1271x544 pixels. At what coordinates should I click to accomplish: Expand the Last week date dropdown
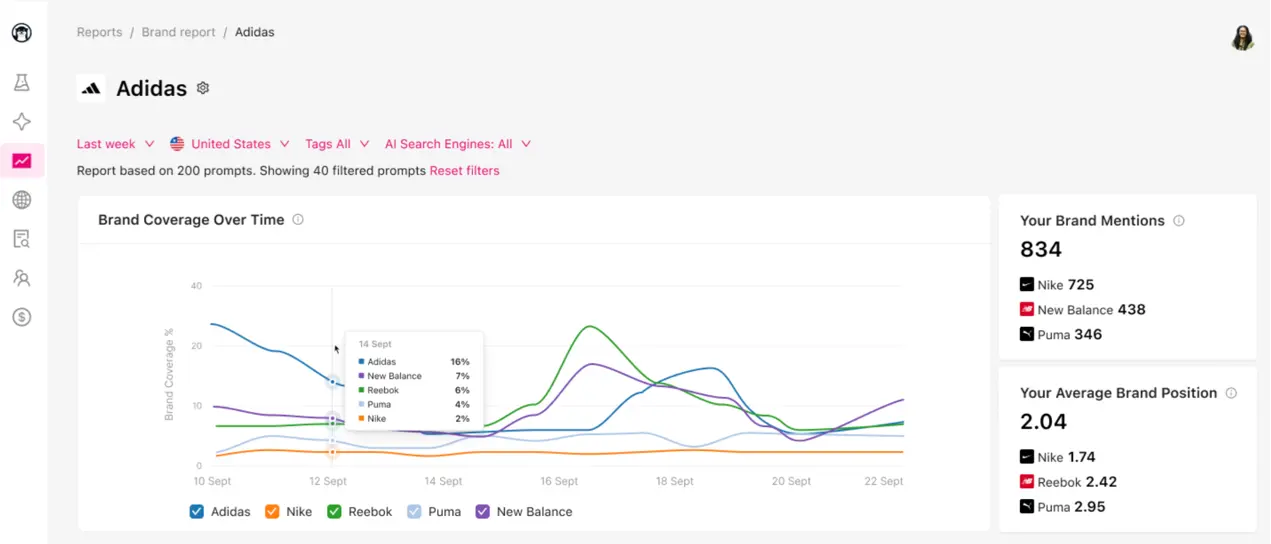pyautogui.click(x=115, y=144)
